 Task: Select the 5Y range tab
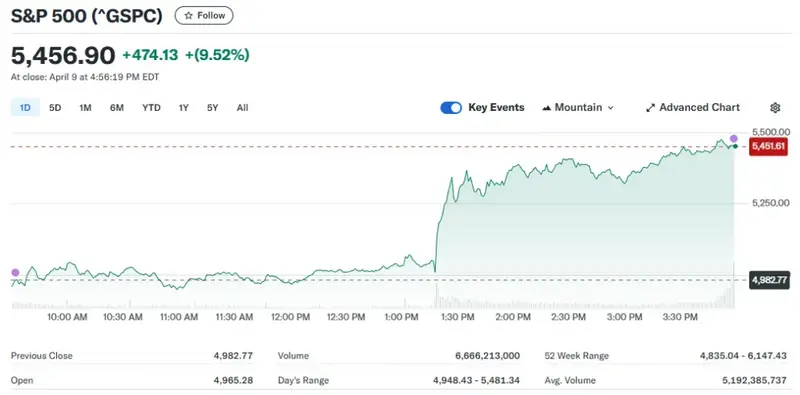click(x=213, y=108)
